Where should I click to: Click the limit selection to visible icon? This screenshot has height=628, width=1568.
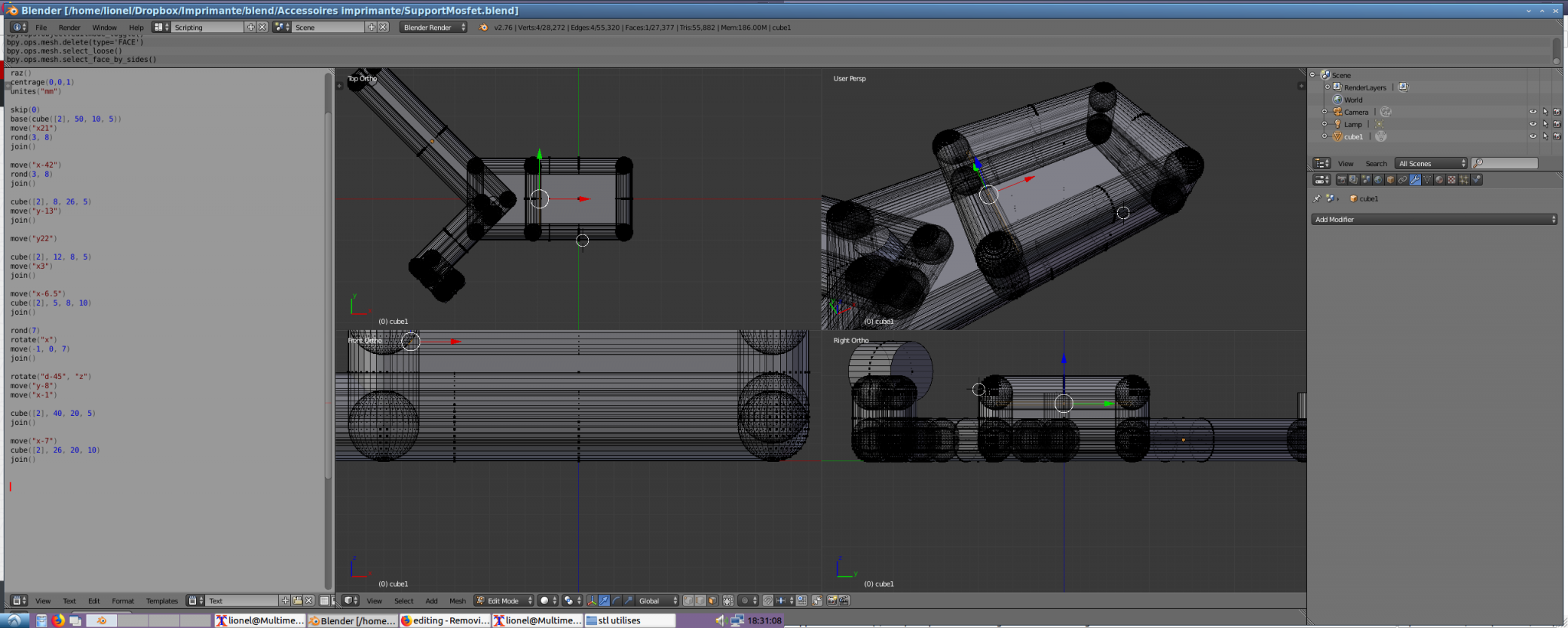point(728,601)
